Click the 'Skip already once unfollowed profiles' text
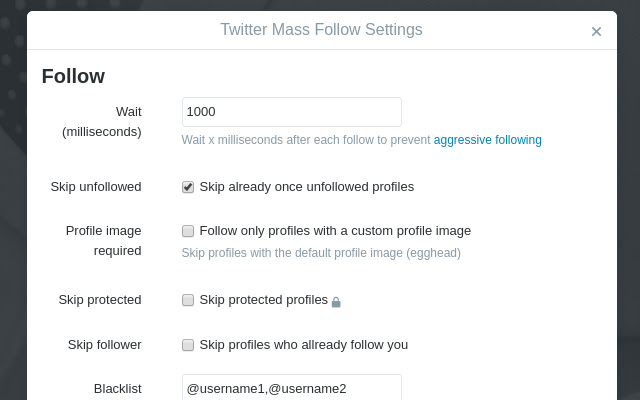Viewport: 640px width, 400px height. coord(306,186)
